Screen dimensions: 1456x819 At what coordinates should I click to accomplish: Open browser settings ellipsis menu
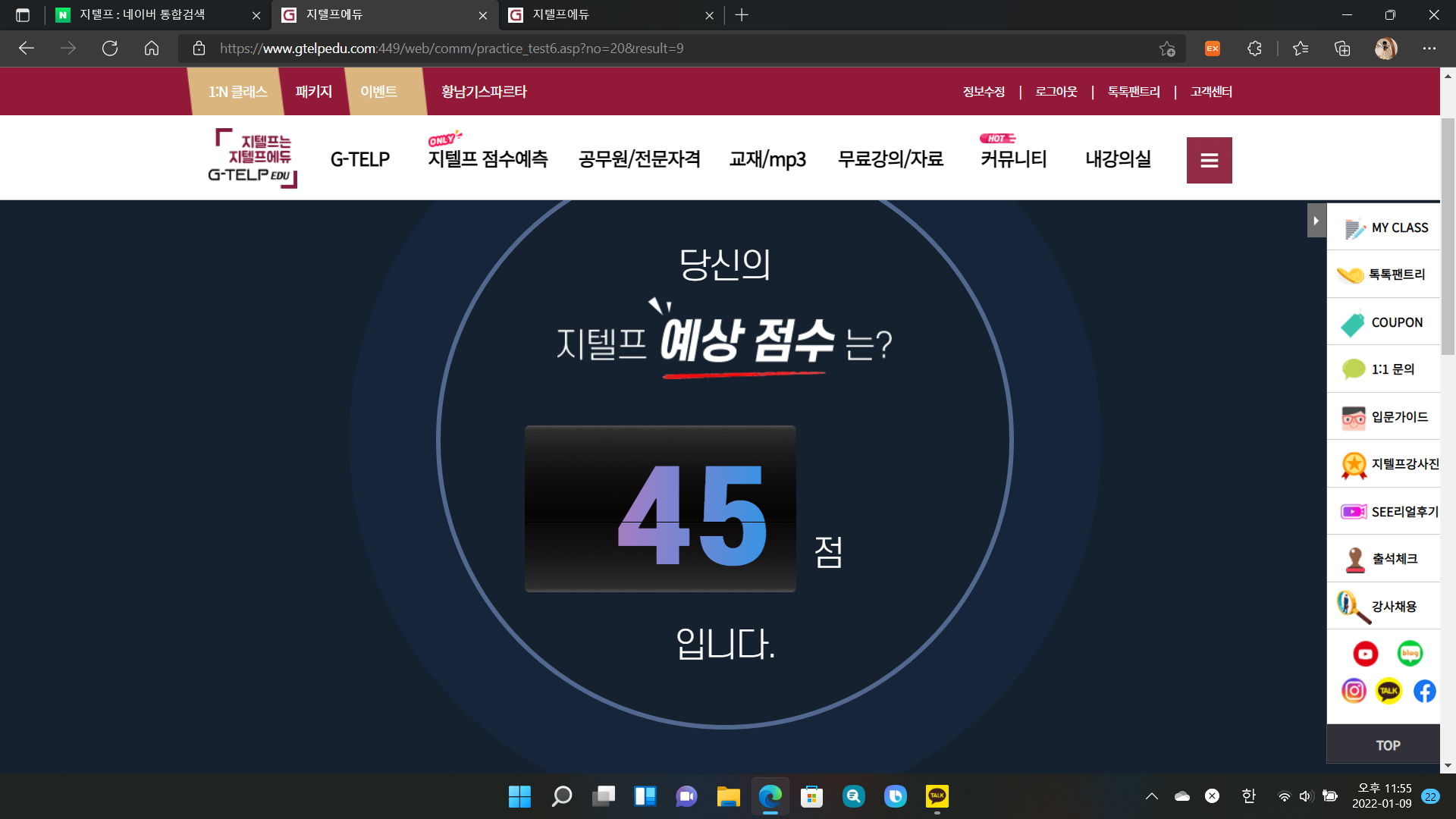1429,49
